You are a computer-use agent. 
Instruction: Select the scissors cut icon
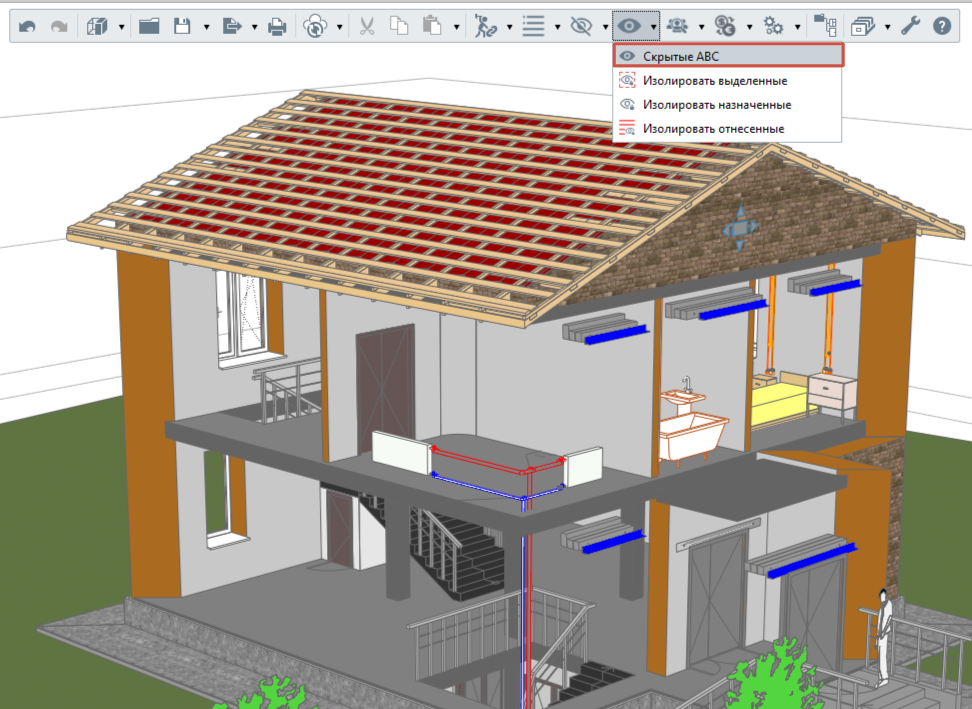pyautogui.click(x=367, y=26)
